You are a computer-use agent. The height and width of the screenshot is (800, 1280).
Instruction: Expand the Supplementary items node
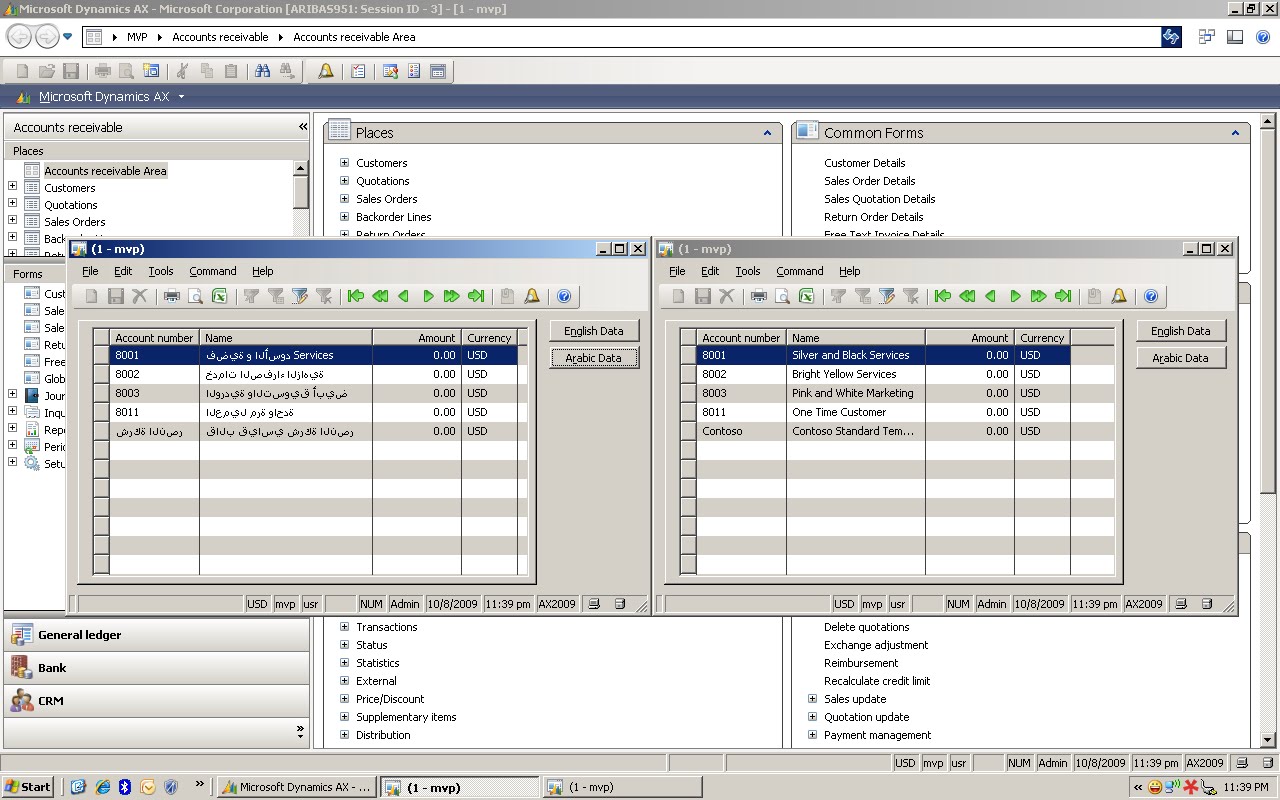(x=345, y=717)
